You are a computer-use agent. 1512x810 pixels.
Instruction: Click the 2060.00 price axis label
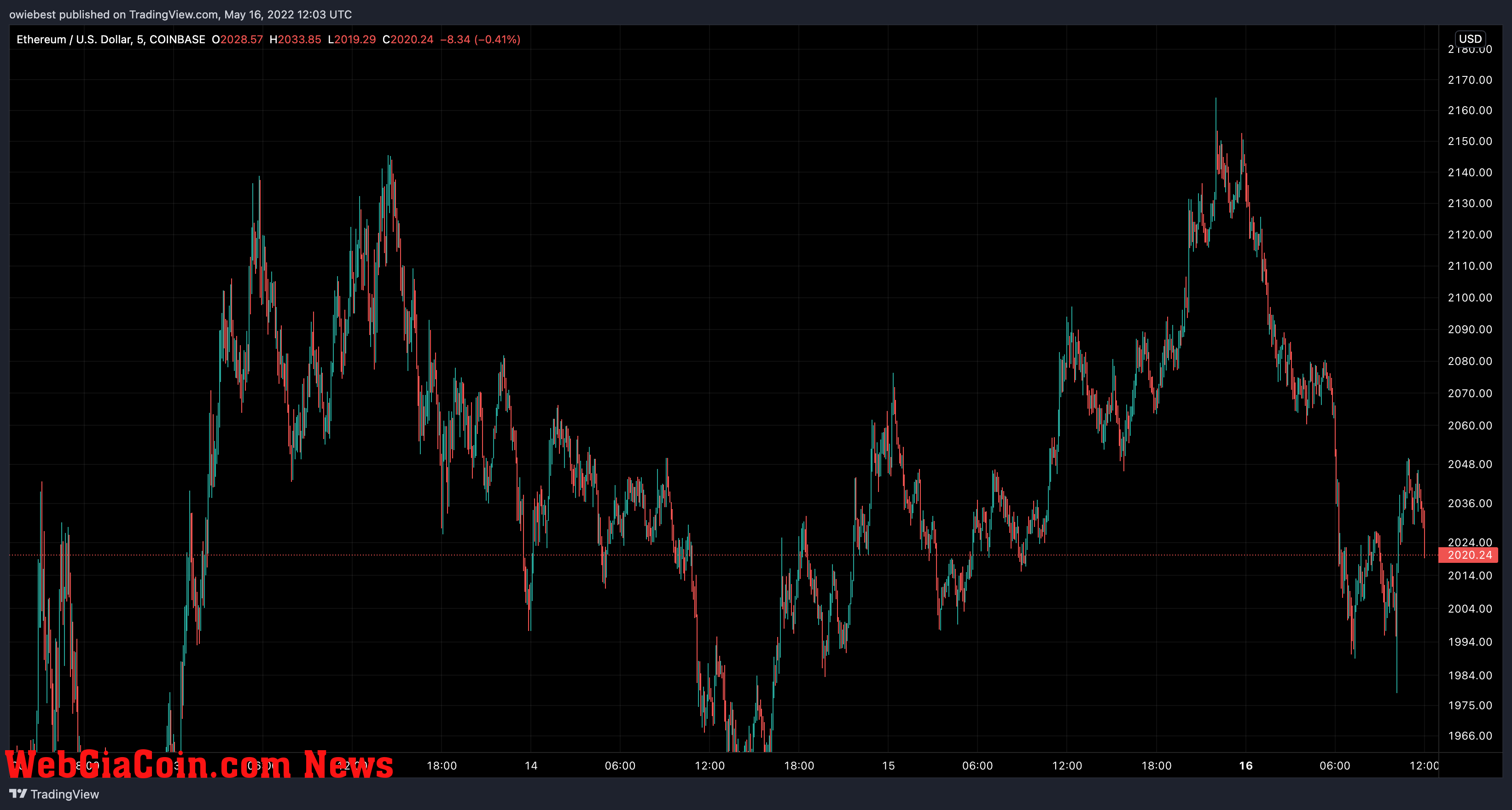pos(1470,426)
